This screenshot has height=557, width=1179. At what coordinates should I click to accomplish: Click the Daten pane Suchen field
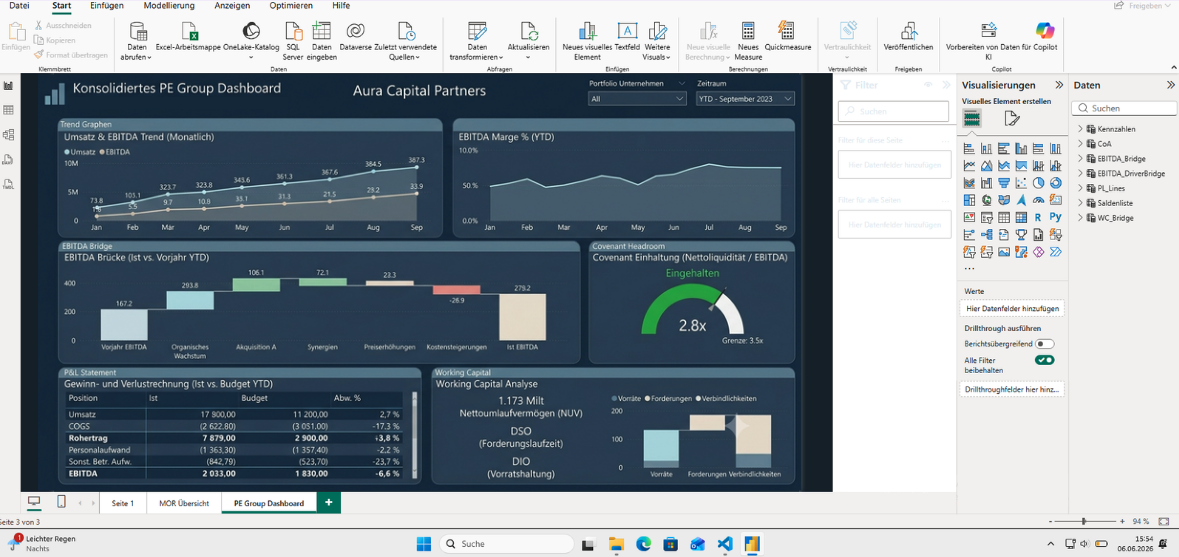[x=1124, y=108]
